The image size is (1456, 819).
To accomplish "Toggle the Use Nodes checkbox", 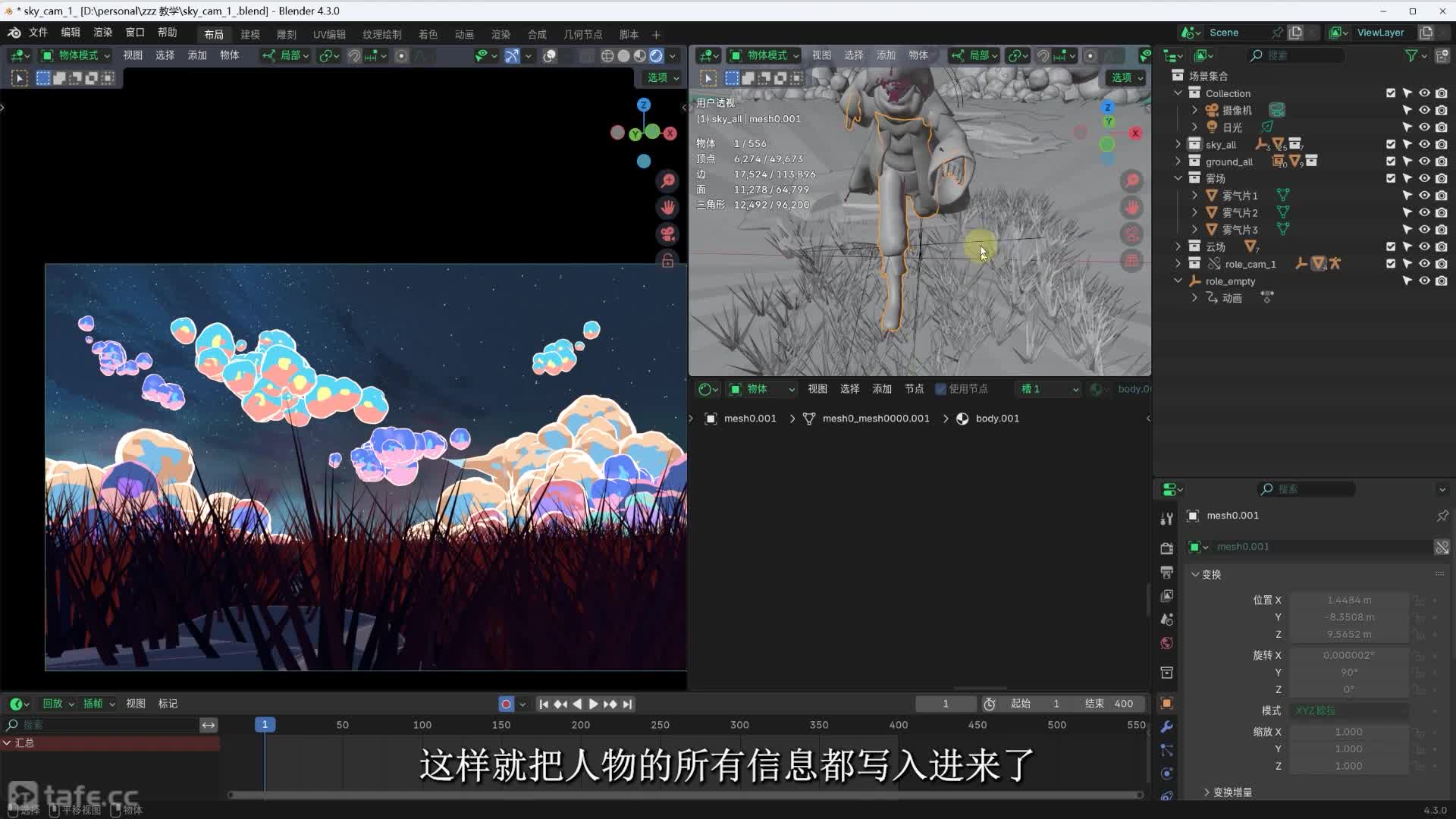I will point(941,389).
